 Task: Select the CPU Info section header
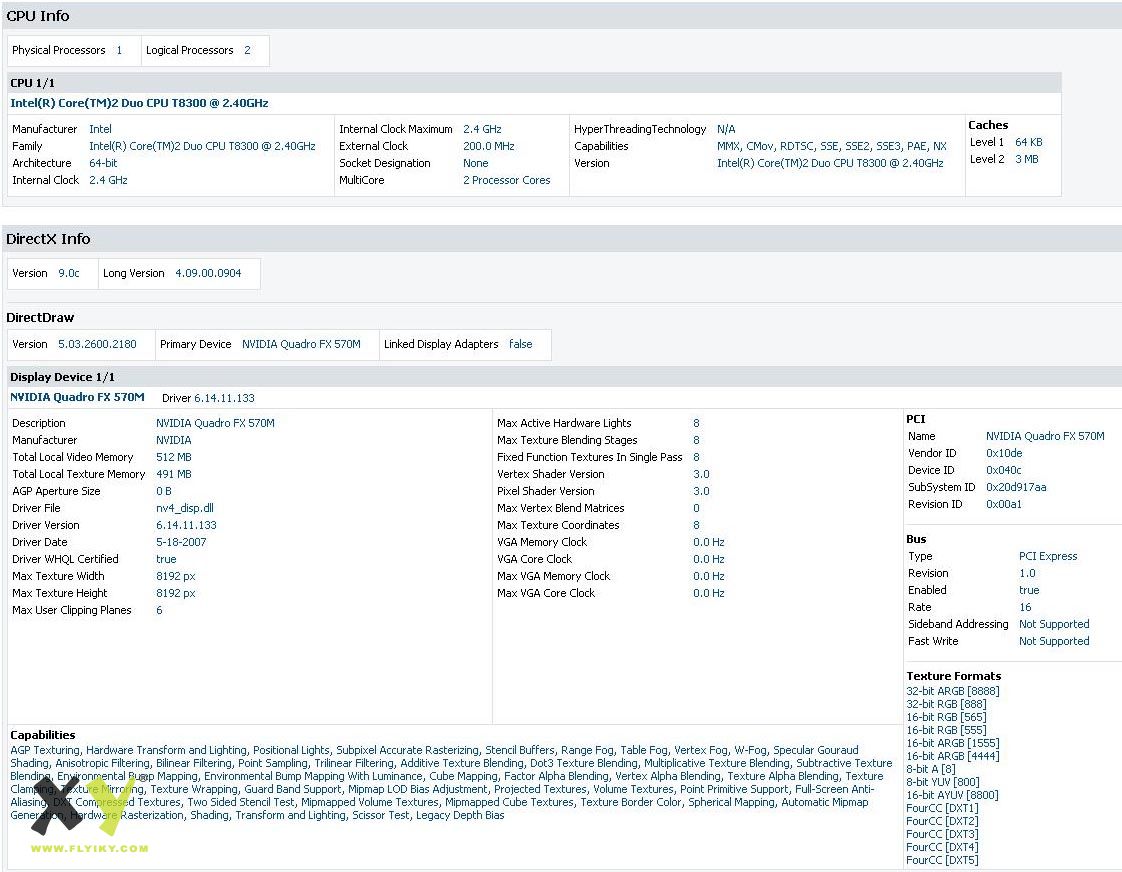tap(38, 16)
